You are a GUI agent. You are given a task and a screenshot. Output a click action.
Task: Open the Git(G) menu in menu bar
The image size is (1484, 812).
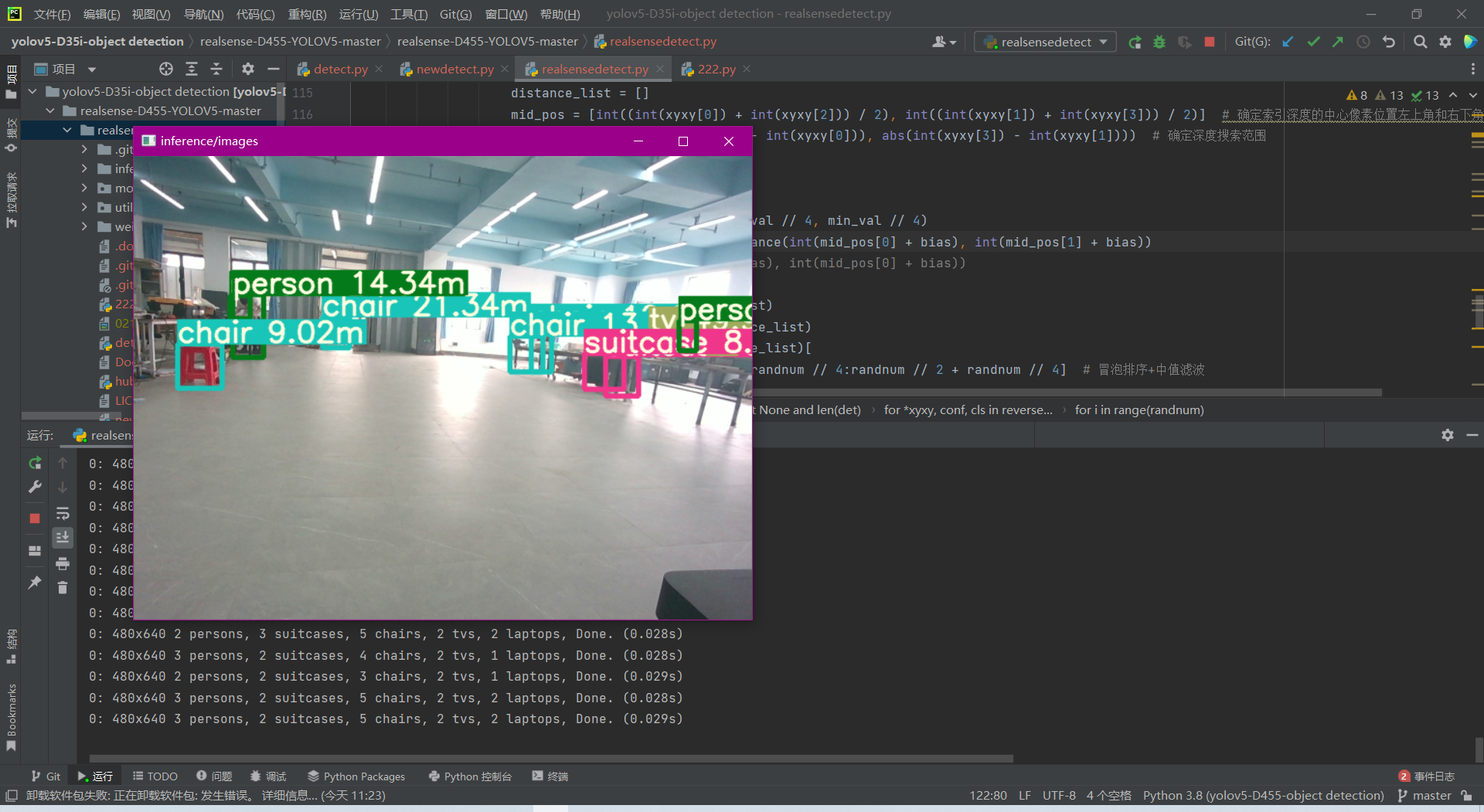(x=456, y=13)
